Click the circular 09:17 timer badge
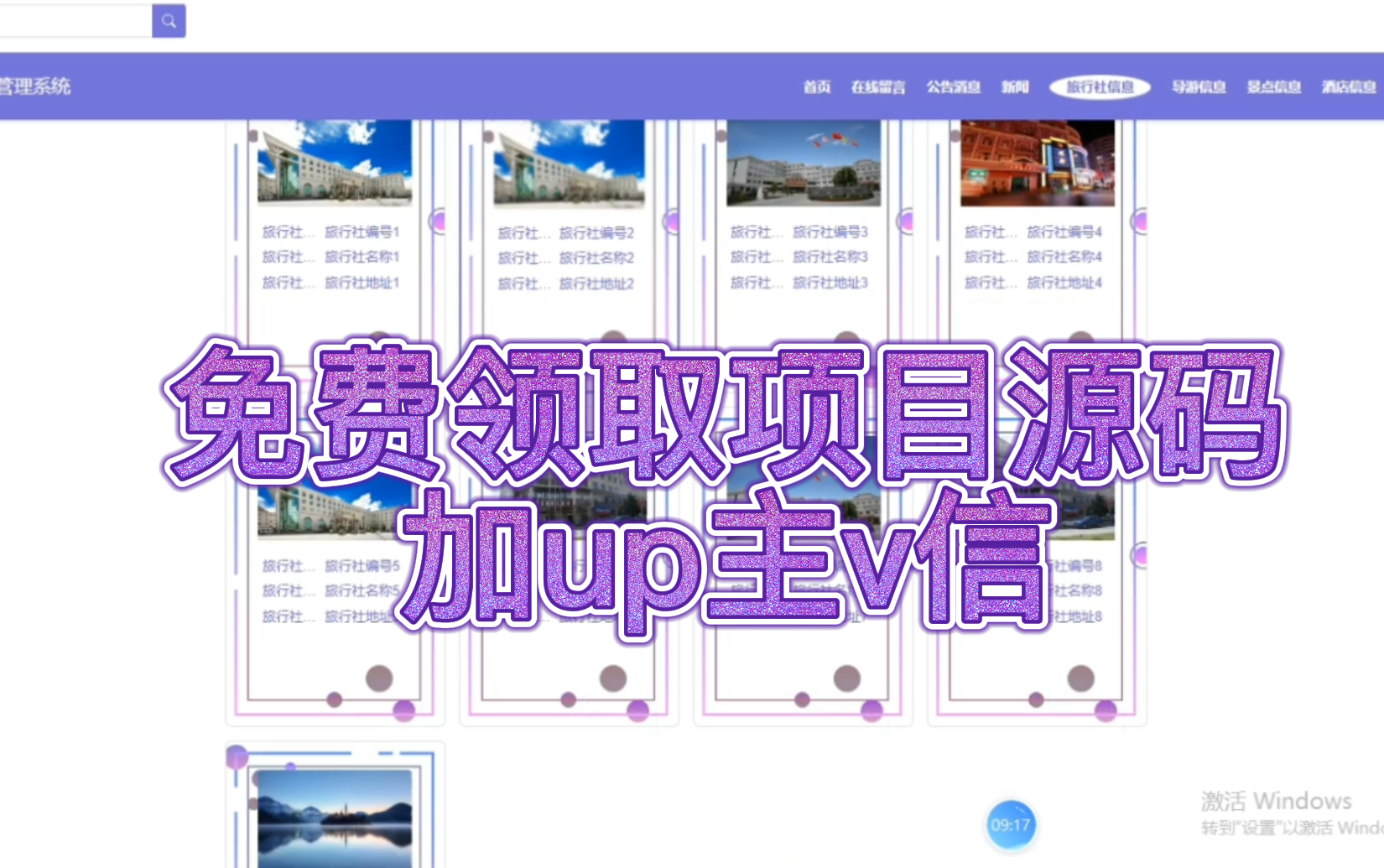The image size is (1384, 868). click(1012, 825)
